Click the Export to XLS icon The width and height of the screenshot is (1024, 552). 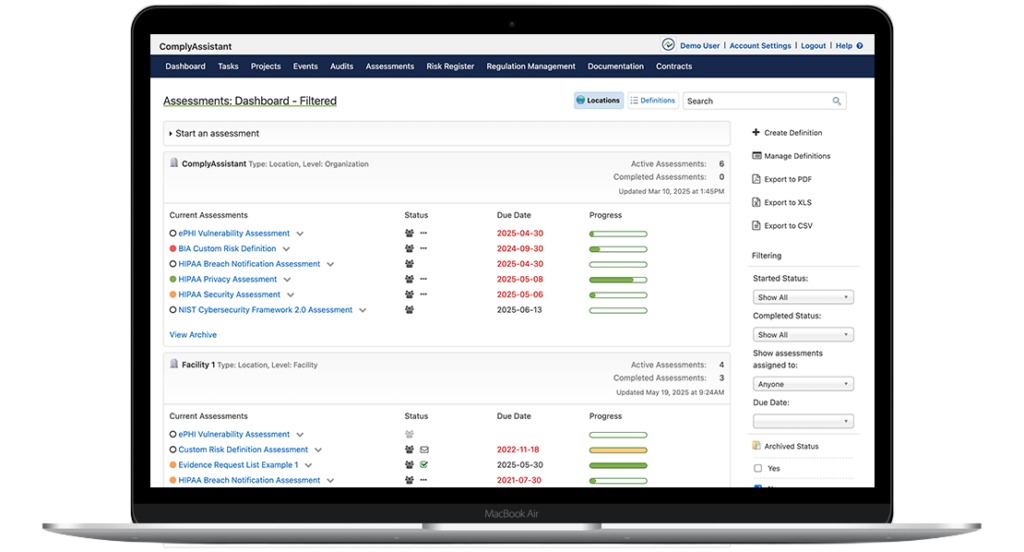pos(756,203)
